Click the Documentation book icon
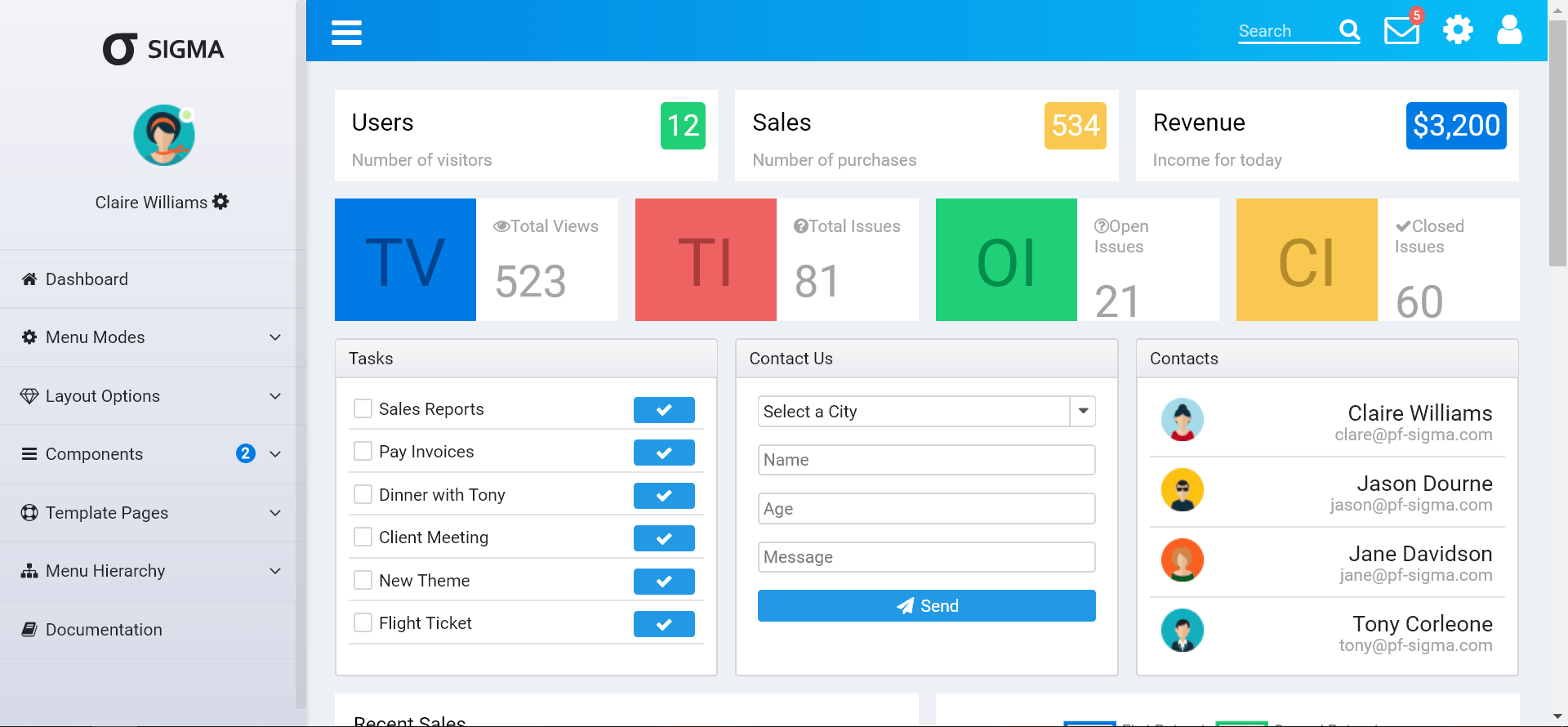Screen dimensions: 1568x727 [29, 630]
